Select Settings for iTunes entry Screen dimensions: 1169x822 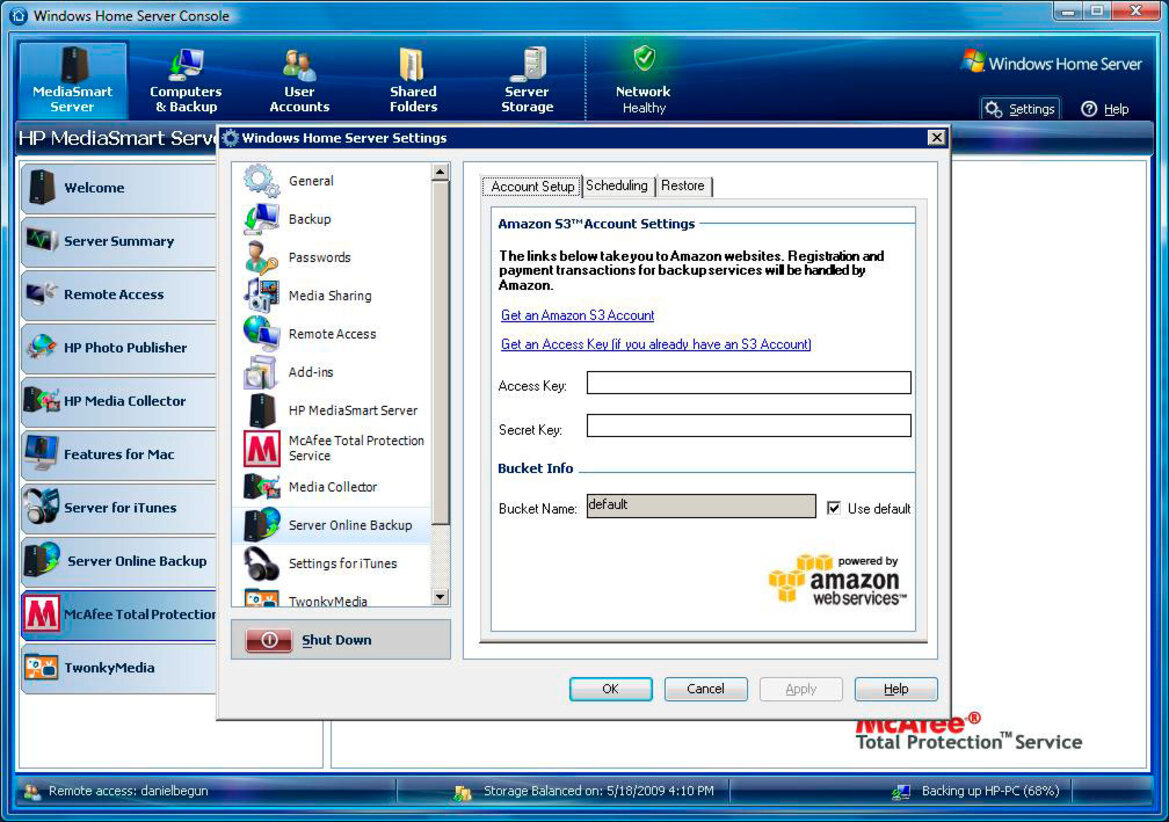tap(332, 563)
